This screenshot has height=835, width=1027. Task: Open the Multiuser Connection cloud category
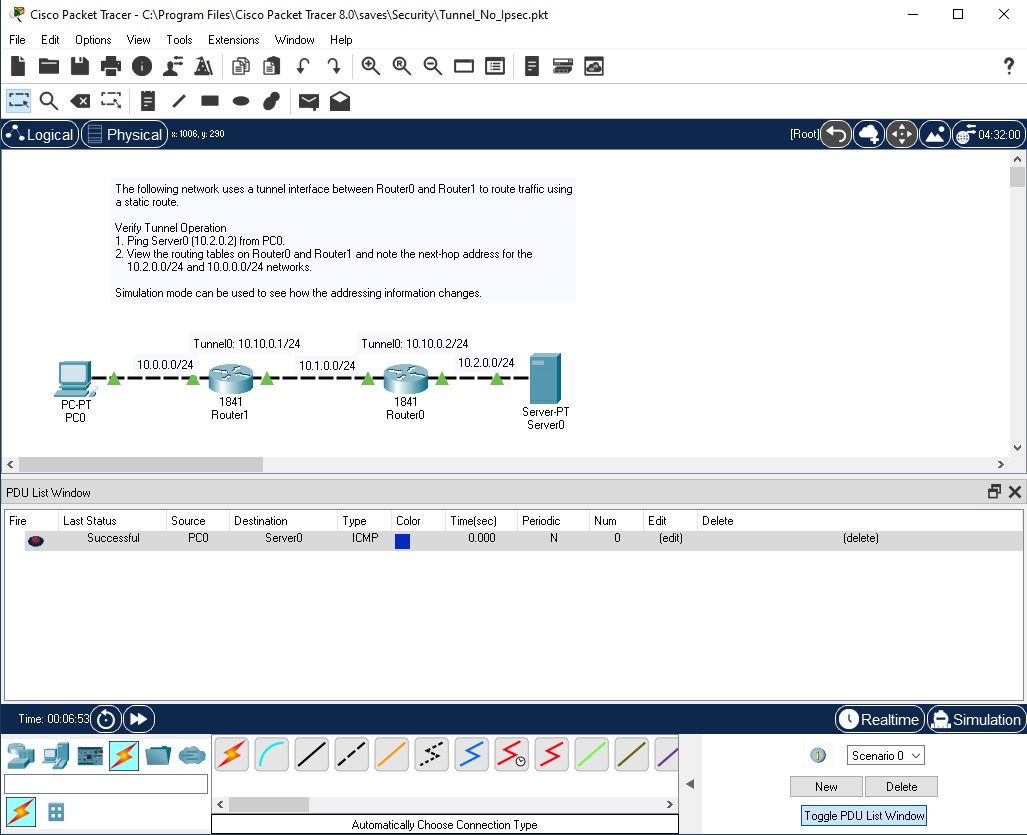point(192,755)
